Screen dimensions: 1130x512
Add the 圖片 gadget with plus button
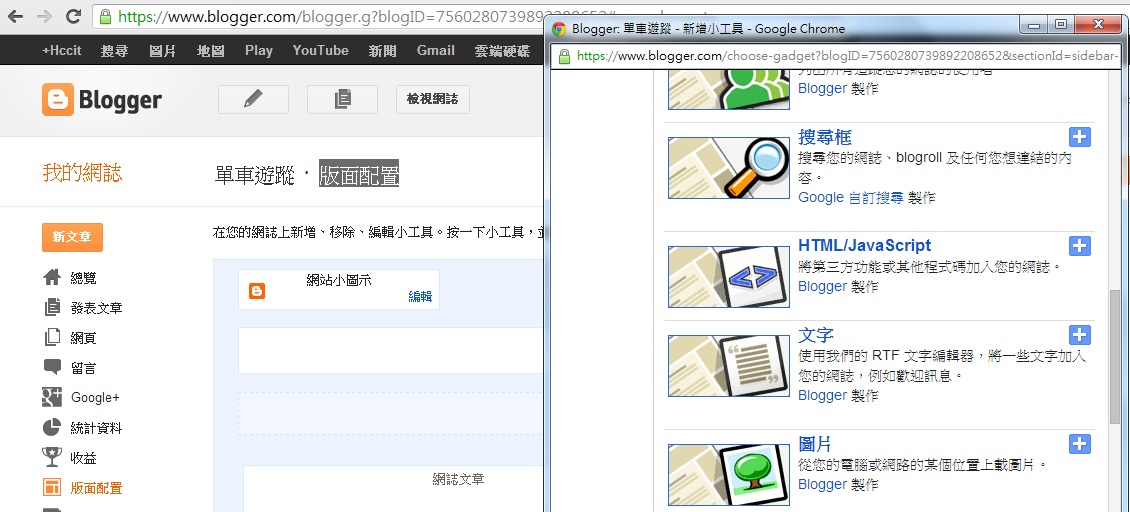pos(1080,443)
